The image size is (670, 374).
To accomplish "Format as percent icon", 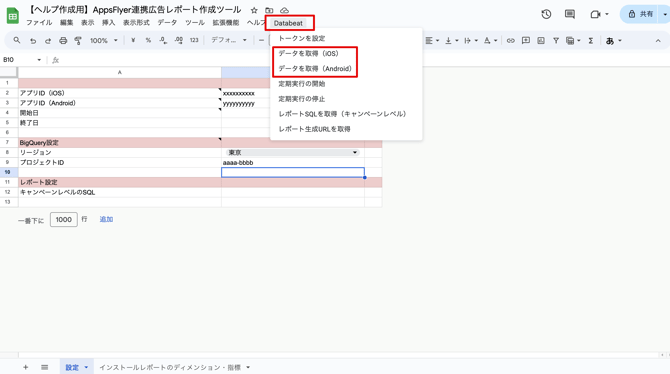I will (x=148, y=40).
